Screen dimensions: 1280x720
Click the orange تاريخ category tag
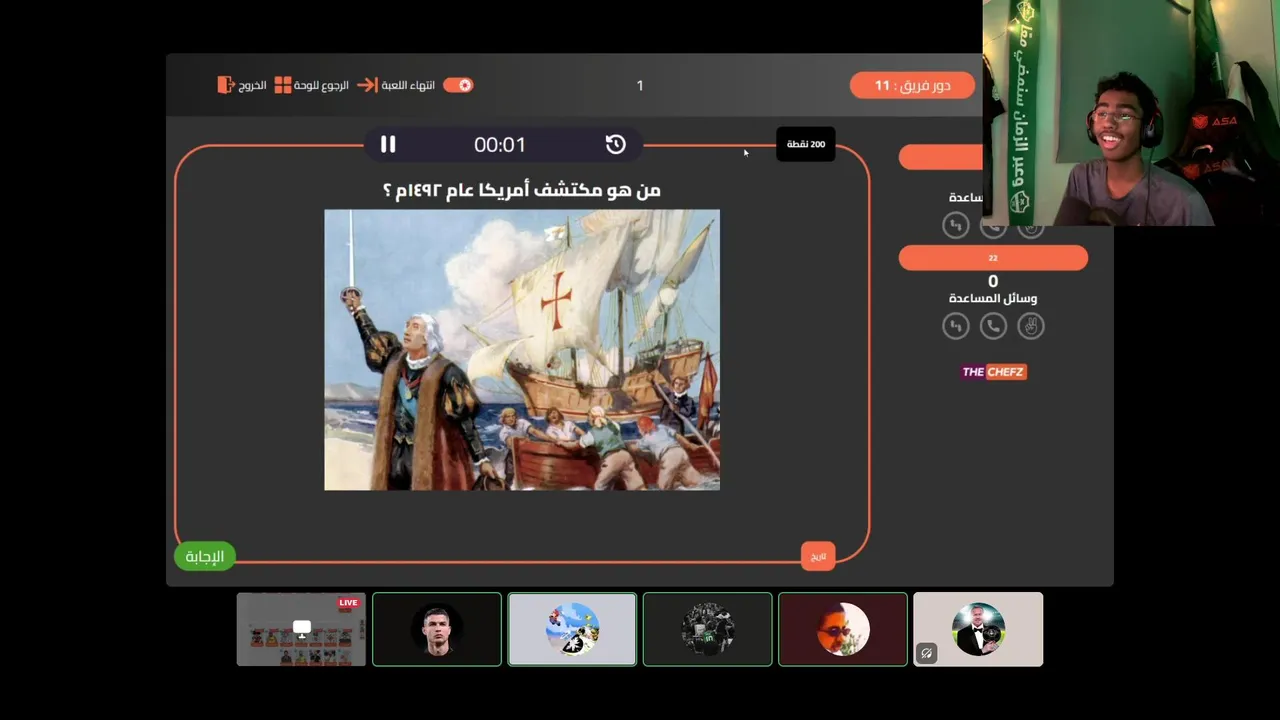818,556
